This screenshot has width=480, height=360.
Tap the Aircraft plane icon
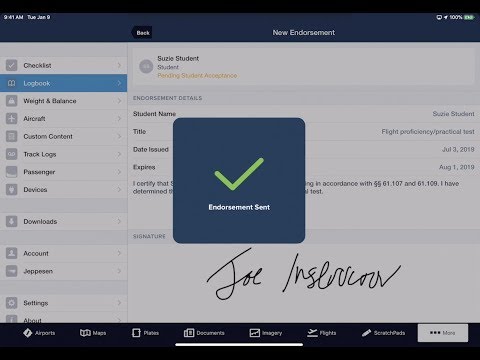[11, 118]
